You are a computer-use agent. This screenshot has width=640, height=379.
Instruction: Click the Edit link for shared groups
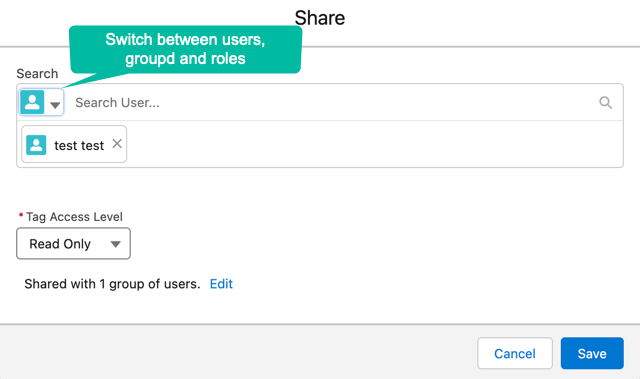(x=221, y=284)
